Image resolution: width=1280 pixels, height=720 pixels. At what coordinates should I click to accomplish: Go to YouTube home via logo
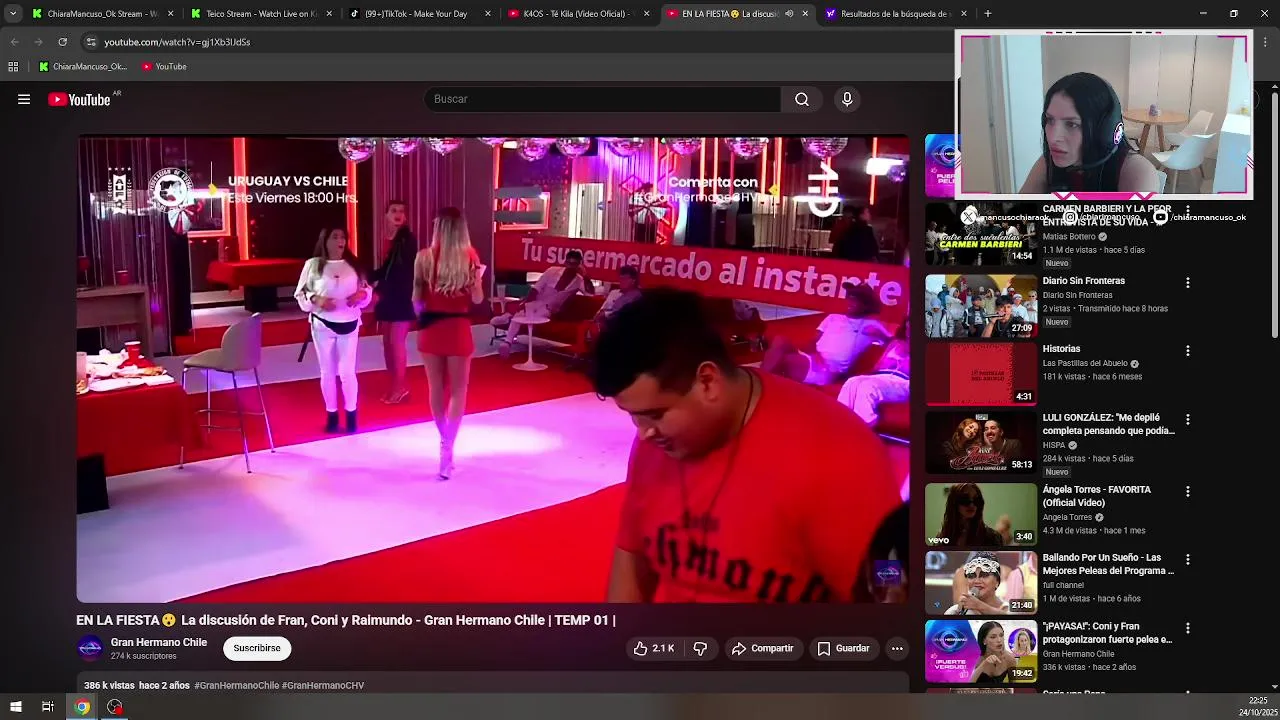point(79,99)
